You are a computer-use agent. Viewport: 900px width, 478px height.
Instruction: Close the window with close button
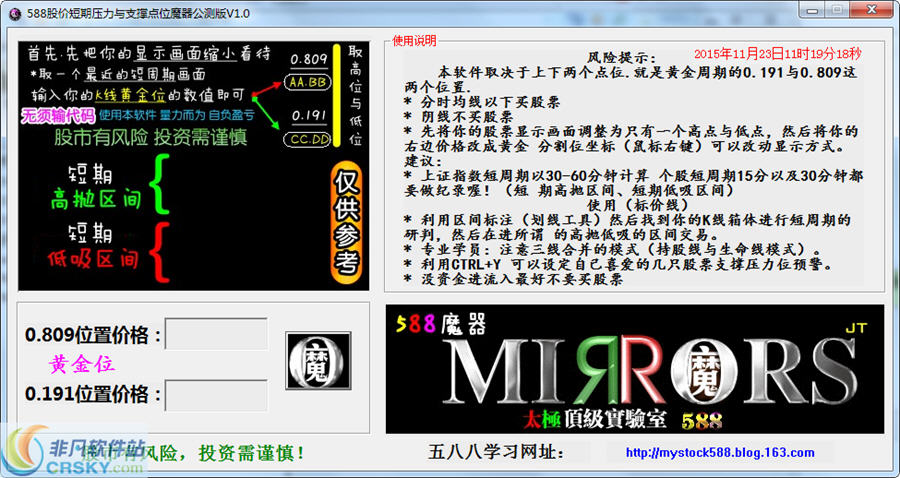[872, 9]
